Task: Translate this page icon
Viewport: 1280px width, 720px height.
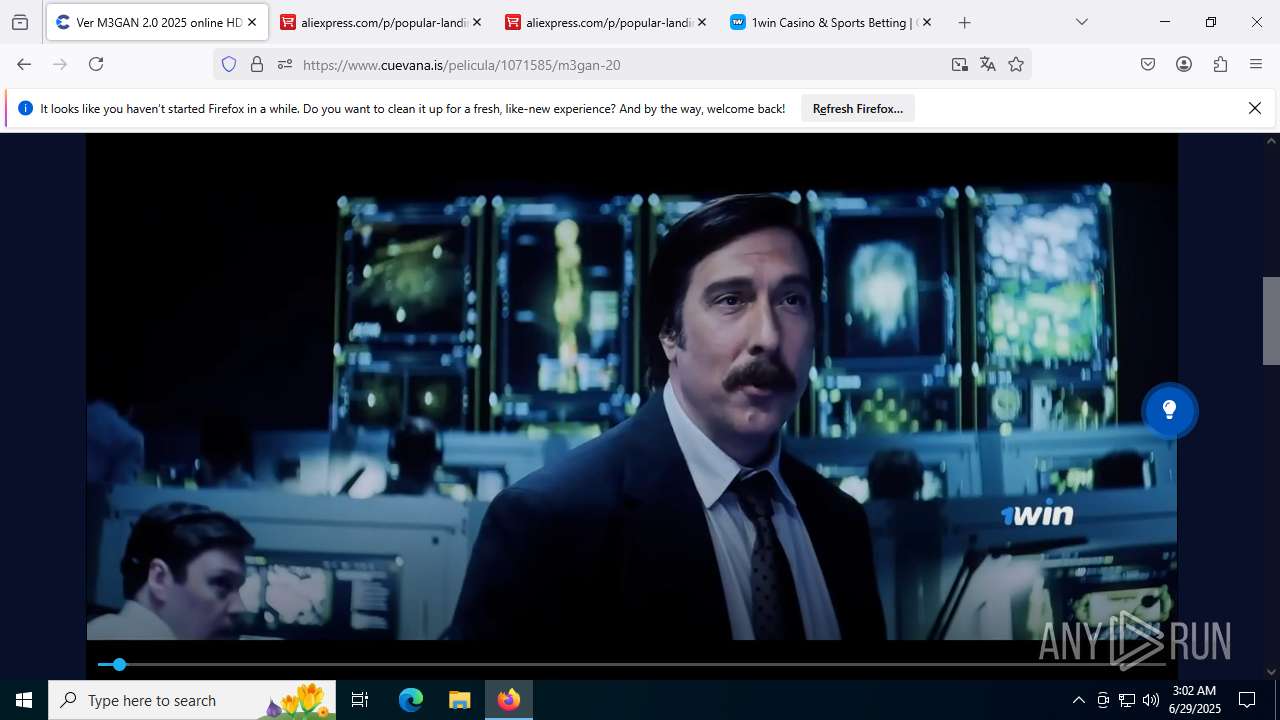Action: tap(988, 64)
